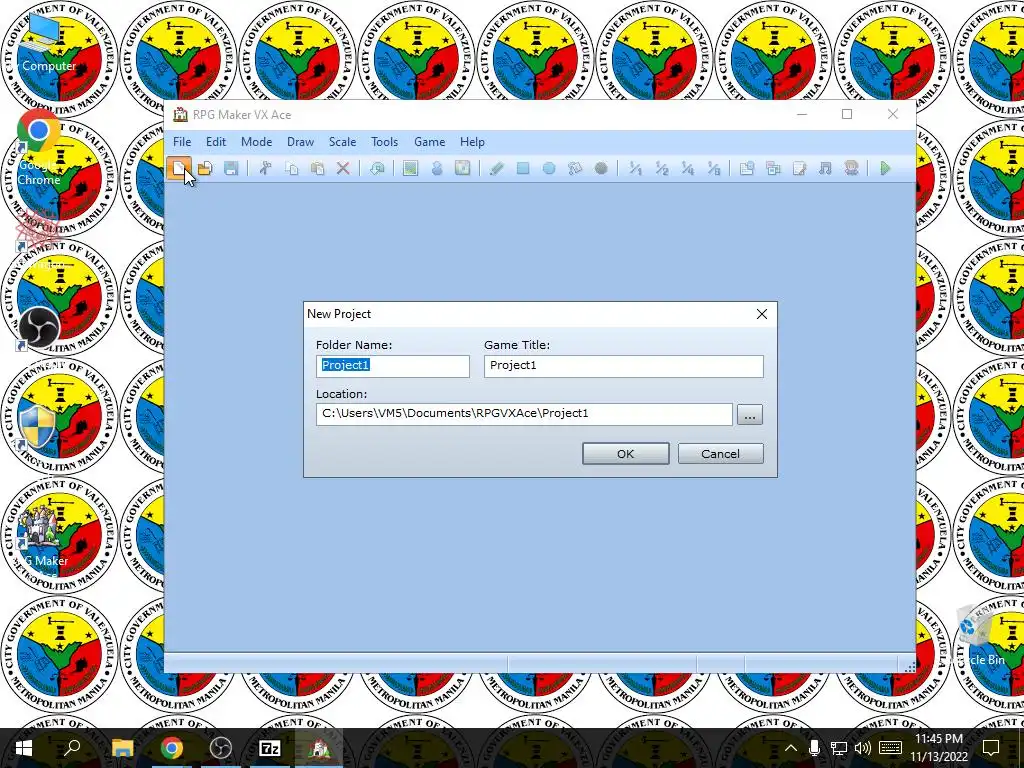This screenshot has width=1024, height=768.
Task: Select the Rectangle draw tool
Action: (x=522, y=168)
